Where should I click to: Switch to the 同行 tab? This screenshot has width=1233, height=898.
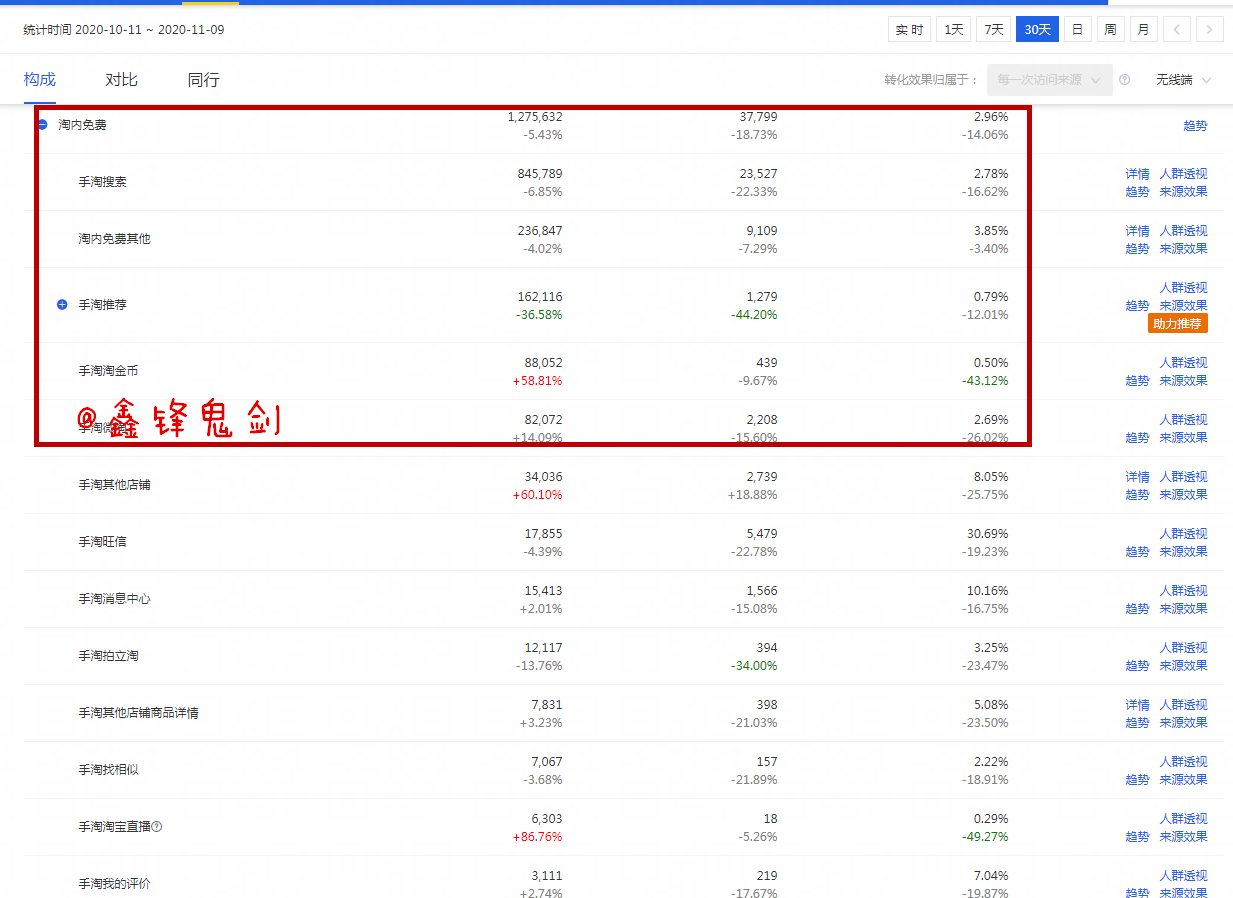click(203, 80)
